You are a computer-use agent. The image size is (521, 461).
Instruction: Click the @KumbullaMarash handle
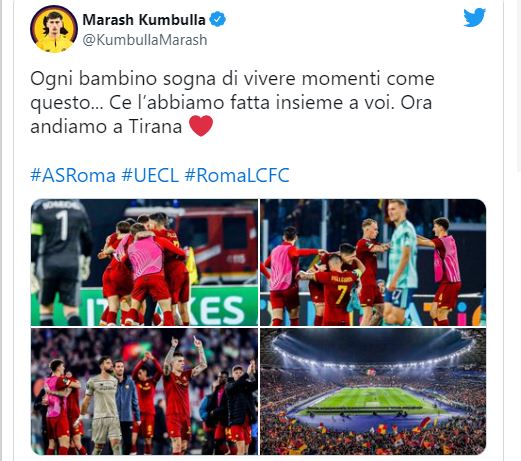point(145,40)
